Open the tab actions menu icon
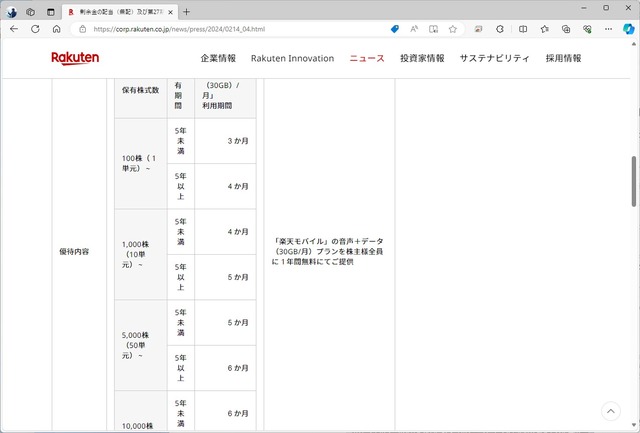This screenshot has height=433, width=640. tap(51, 12)
